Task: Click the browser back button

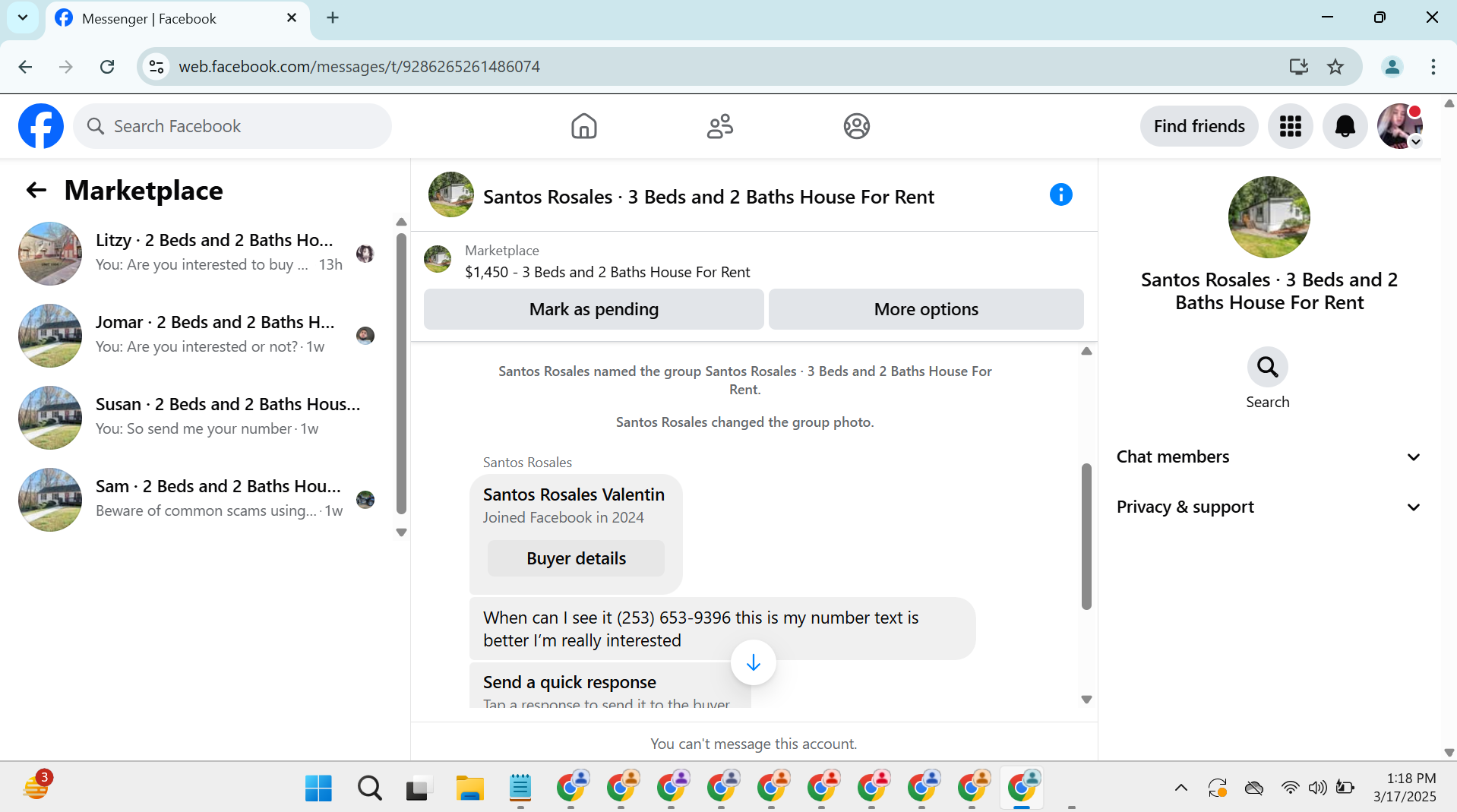Action: (x=25, y=67)
